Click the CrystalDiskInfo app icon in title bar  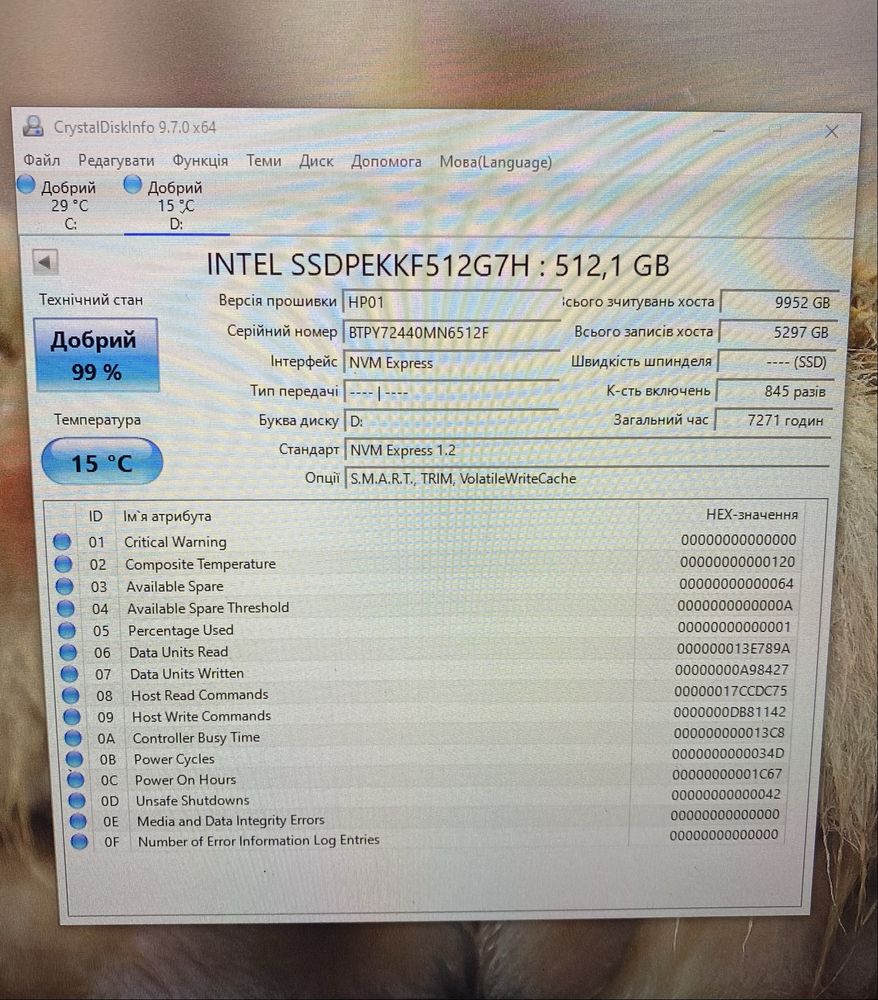(33, 126)
